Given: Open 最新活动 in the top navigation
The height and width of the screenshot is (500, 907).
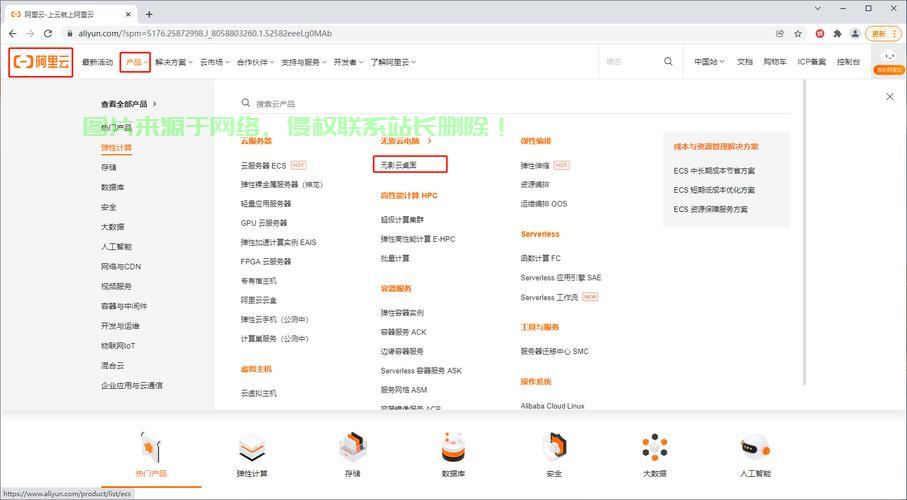Looking at the screenshot, I should (97, 62).
